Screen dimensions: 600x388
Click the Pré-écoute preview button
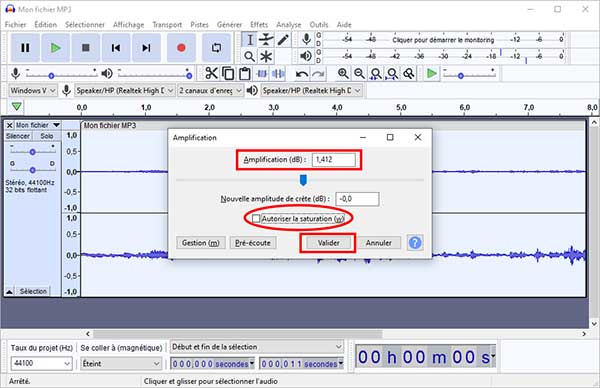[253, 243]
